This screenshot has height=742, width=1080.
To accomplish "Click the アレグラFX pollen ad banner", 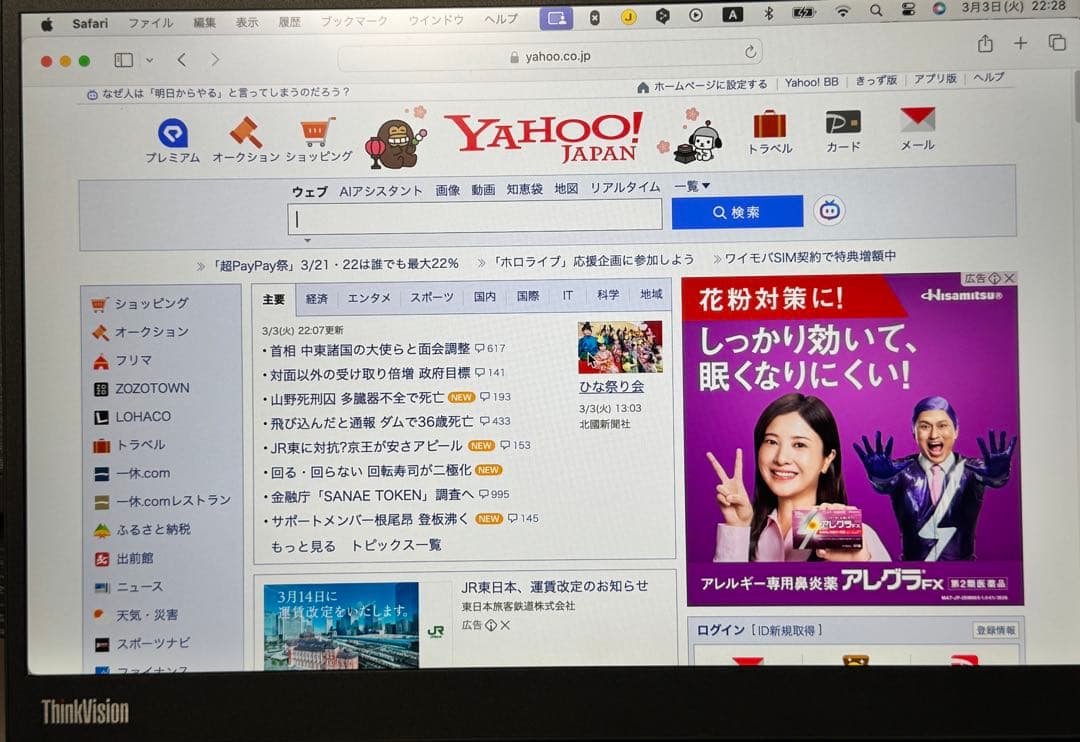I will pos(853,441).
